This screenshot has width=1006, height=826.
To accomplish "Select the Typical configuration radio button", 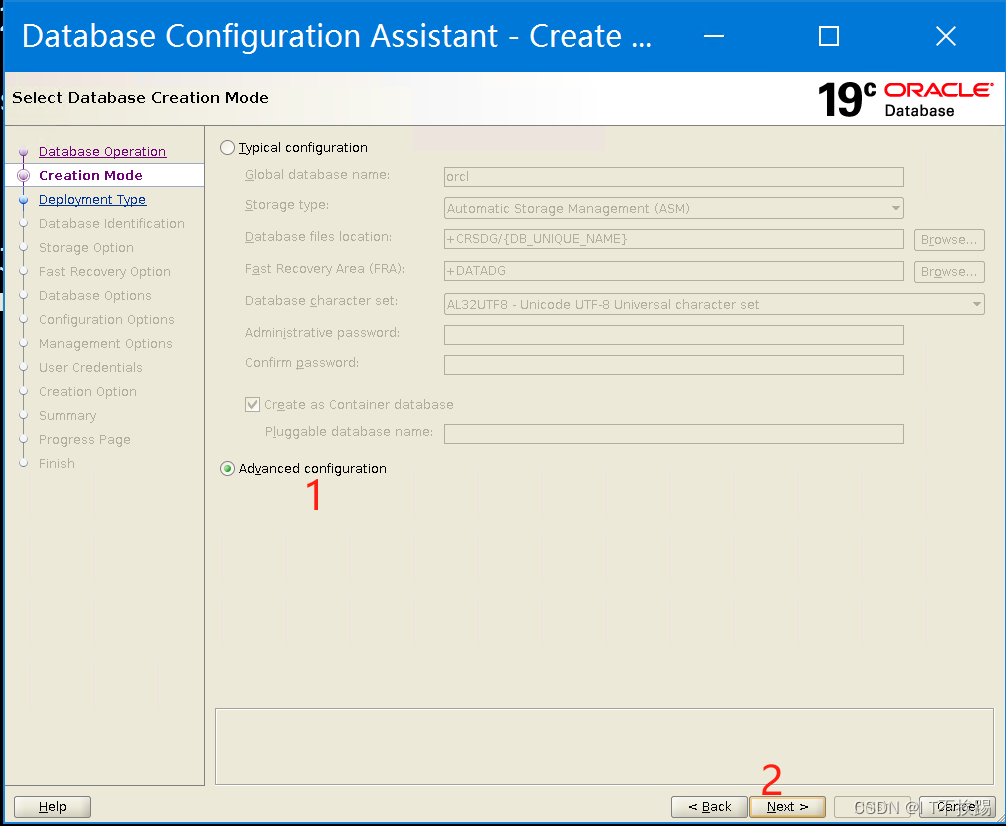I will tap(227, 148).
